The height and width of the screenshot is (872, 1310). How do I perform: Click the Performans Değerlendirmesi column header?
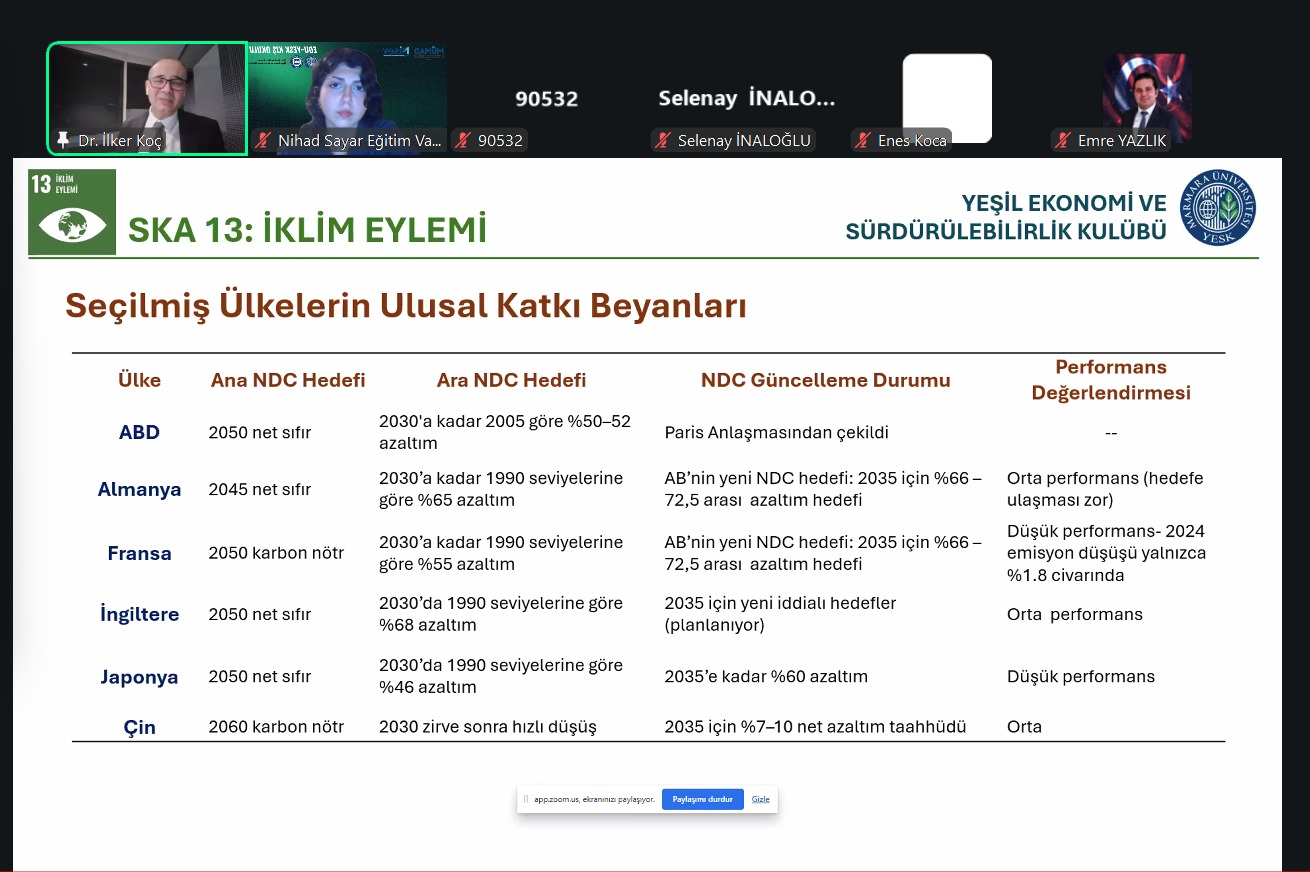(x=1110, y=380)
